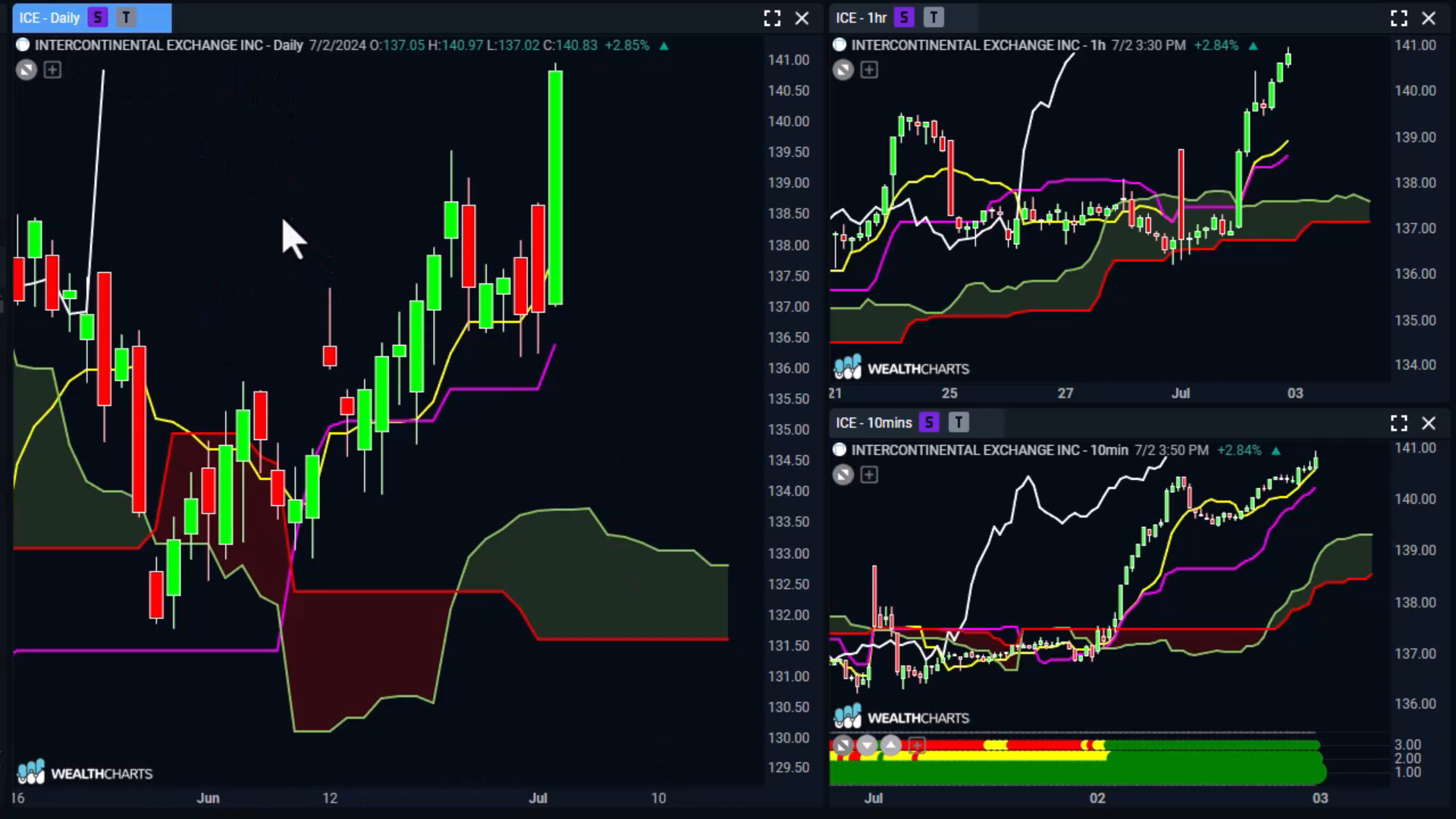This screenshot has height=819, width=1456.
Task: Click the 135.00 price label on Daily axis
Action: [789, 429]
